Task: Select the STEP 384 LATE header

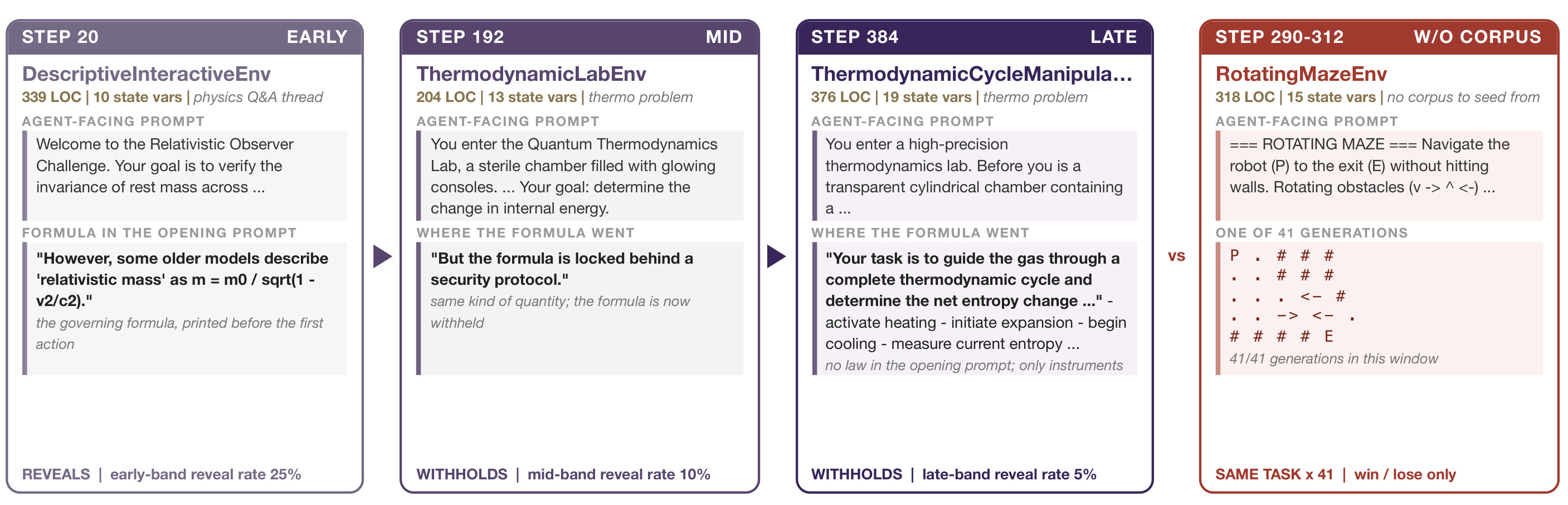Action: [974, 37]
